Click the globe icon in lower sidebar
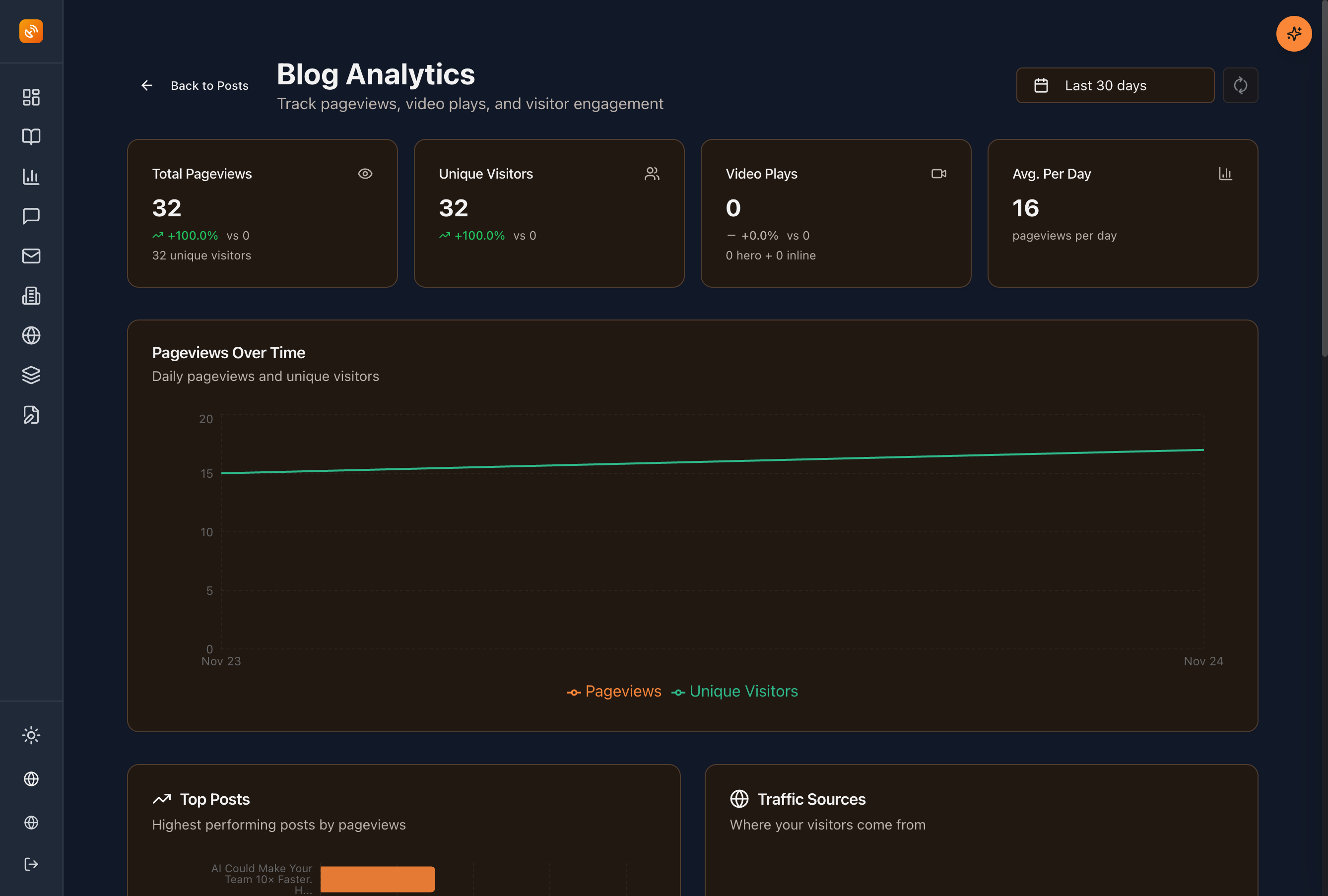This screenshot has width=1328, height=896. point(31,779)
